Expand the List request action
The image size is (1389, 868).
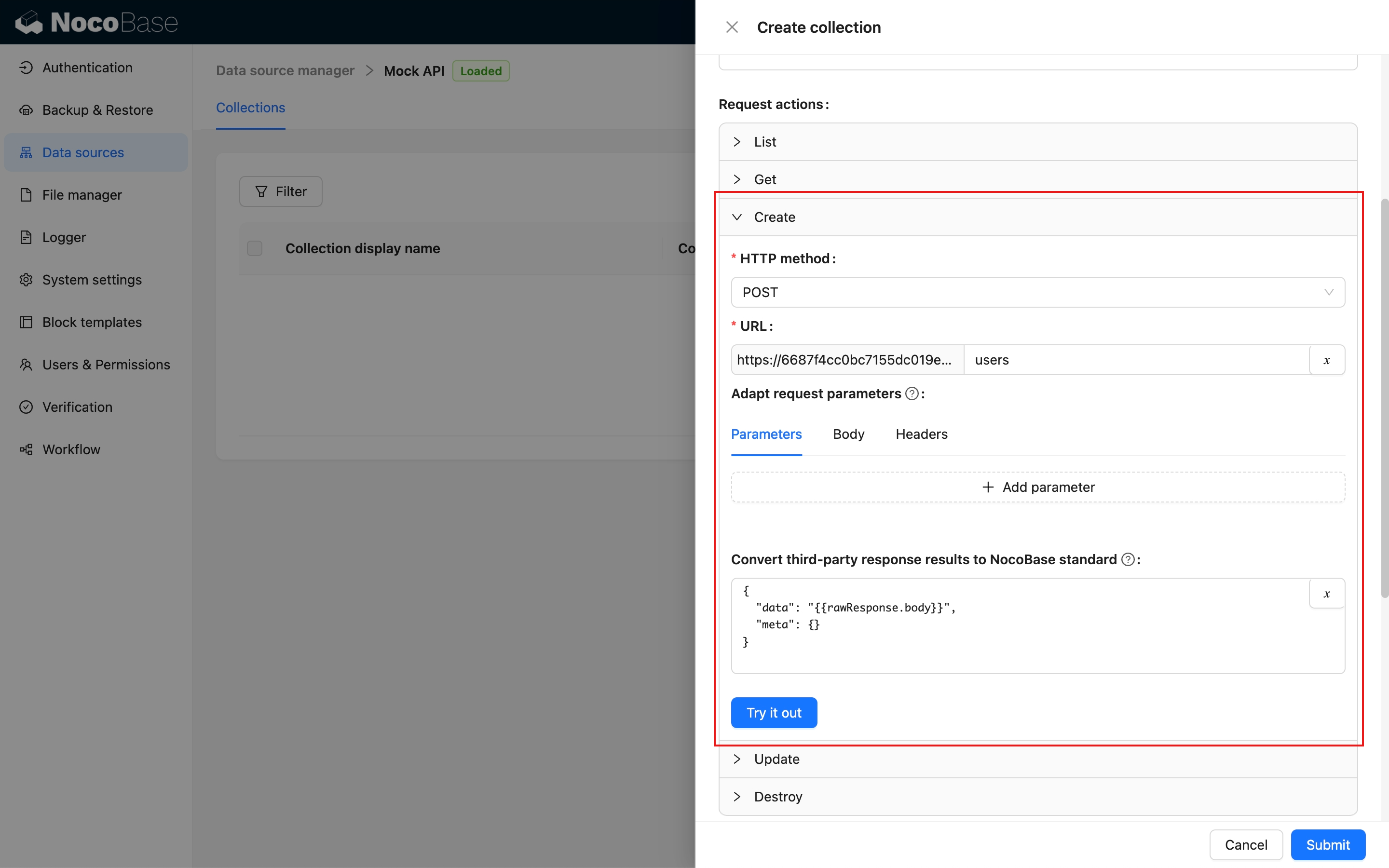point(764,142)
